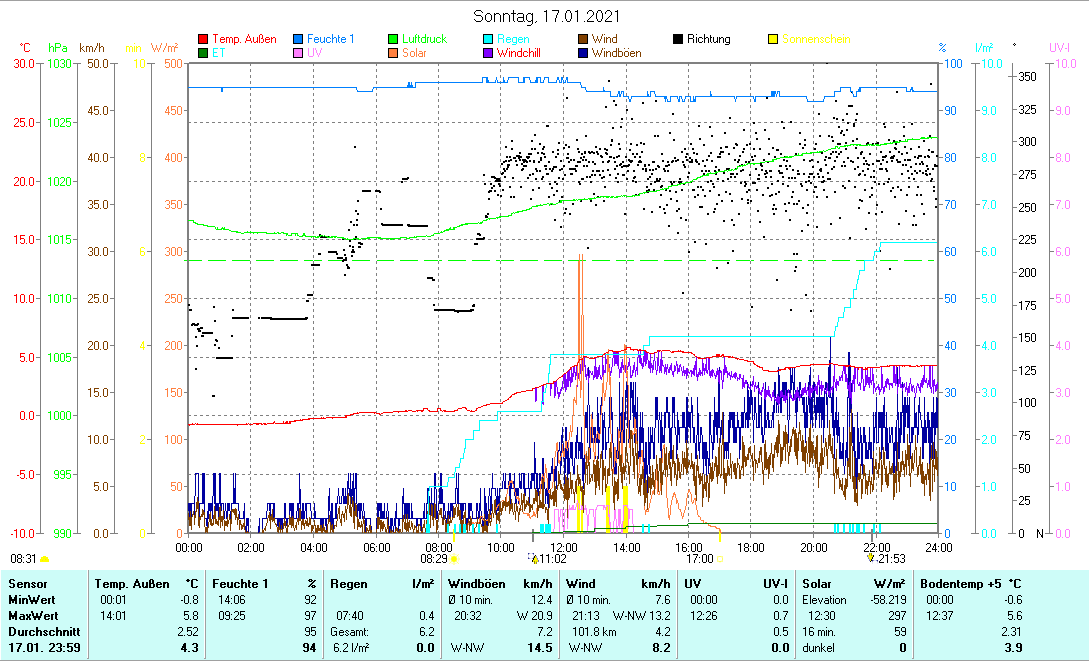The width and height of the screenshot is (1089, 662).
Task: Click the Durchschnitt row label
Action: coord(42,632)
